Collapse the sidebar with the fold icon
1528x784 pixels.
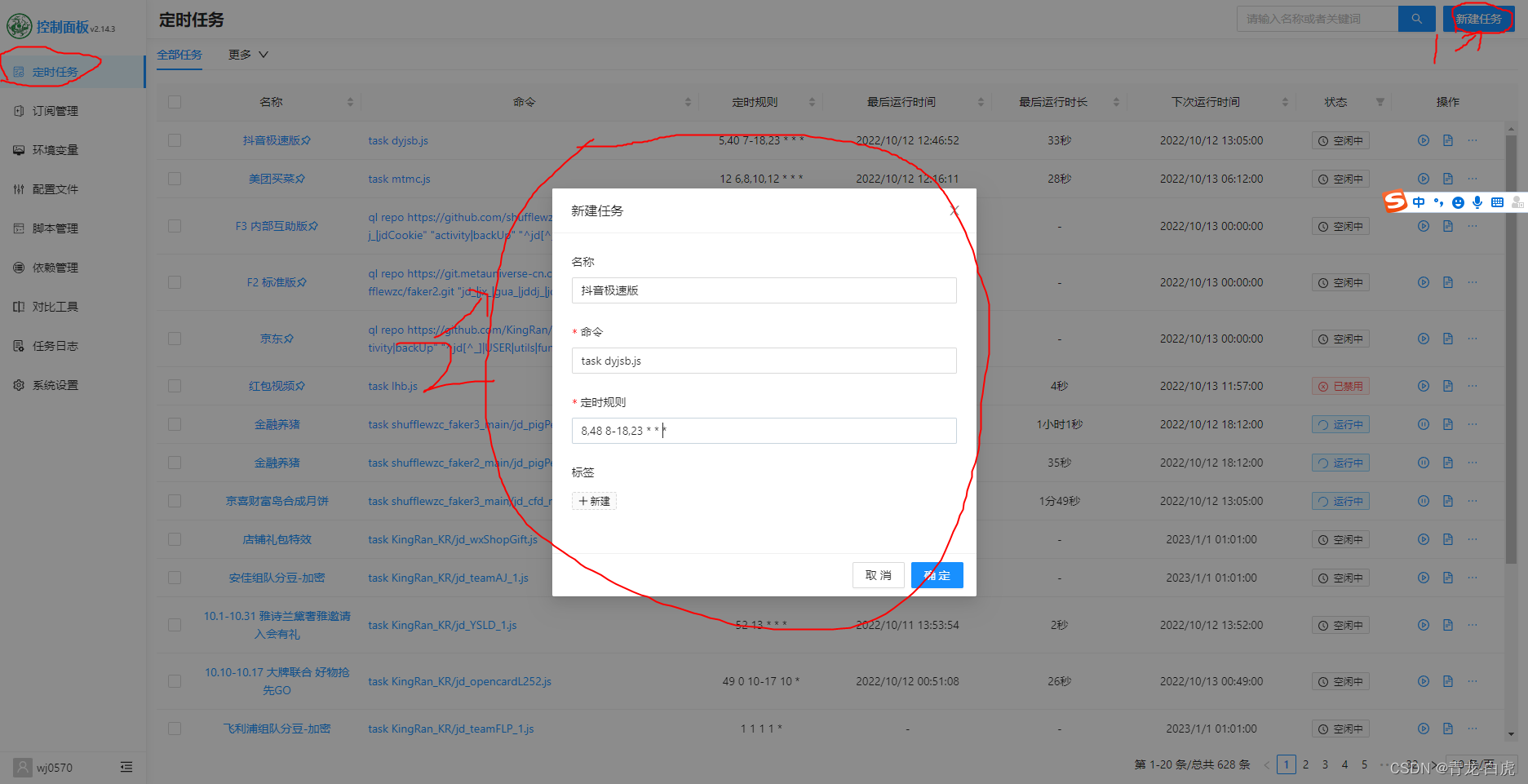126,767
